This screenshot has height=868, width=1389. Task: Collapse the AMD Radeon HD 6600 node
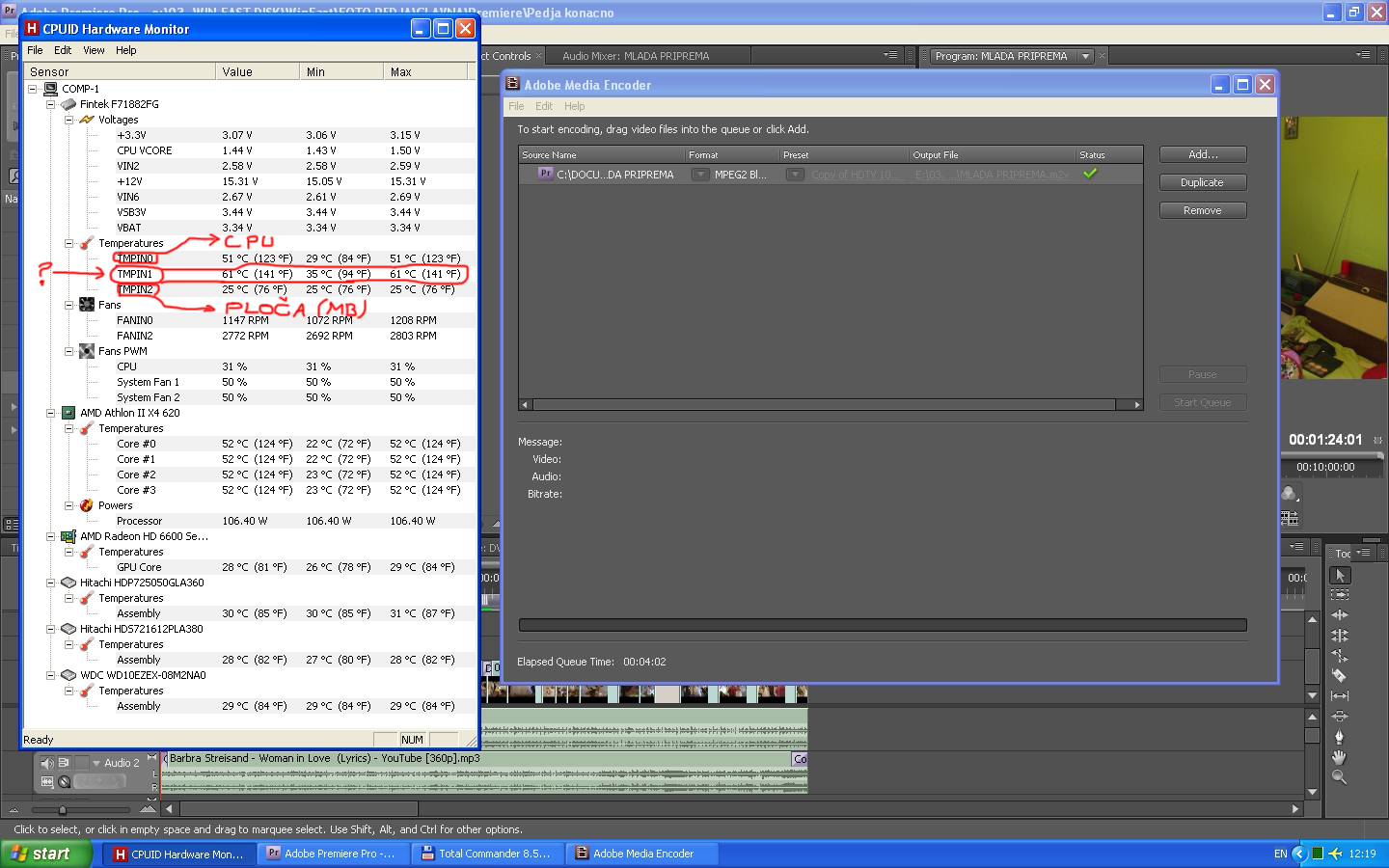point(50,536)
